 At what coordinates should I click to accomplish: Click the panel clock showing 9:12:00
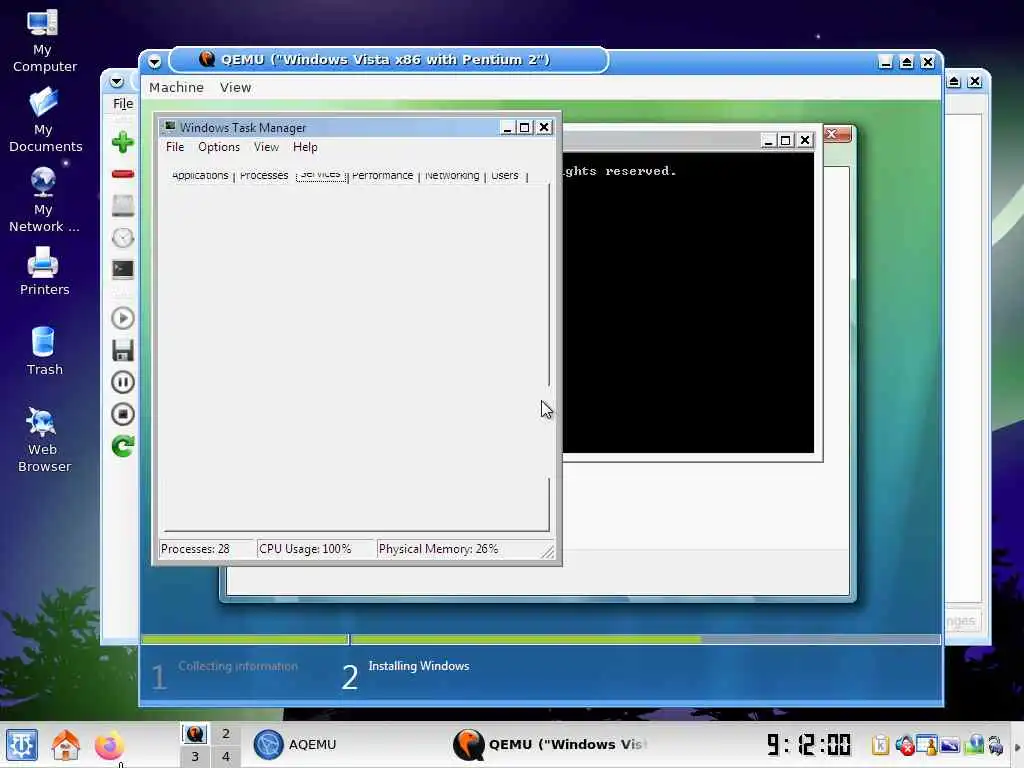808,744
